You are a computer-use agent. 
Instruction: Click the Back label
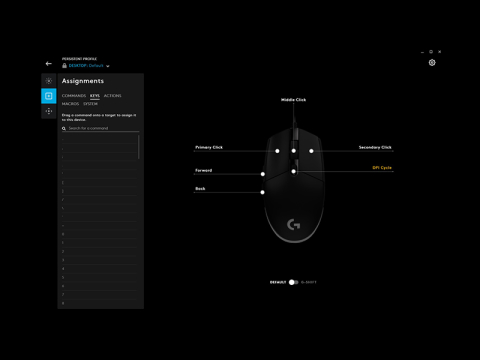tap(200, 189)
